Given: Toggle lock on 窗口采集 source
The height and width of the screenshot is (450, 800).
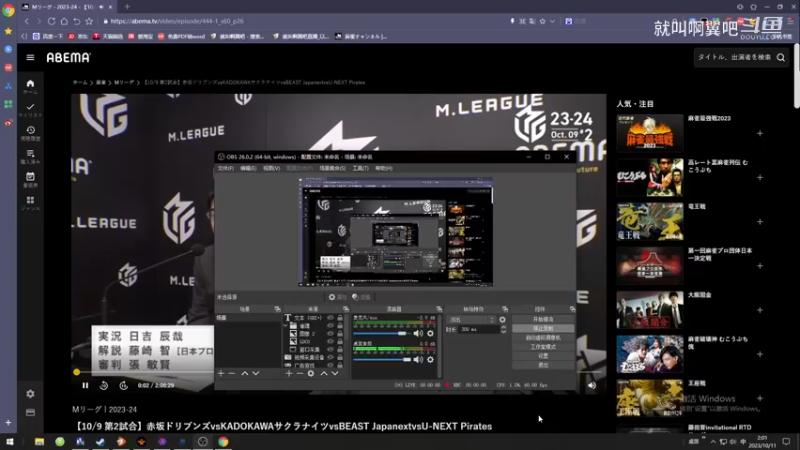Looking at the screenshot, I should pyautogui.click(x=340, y=349).
